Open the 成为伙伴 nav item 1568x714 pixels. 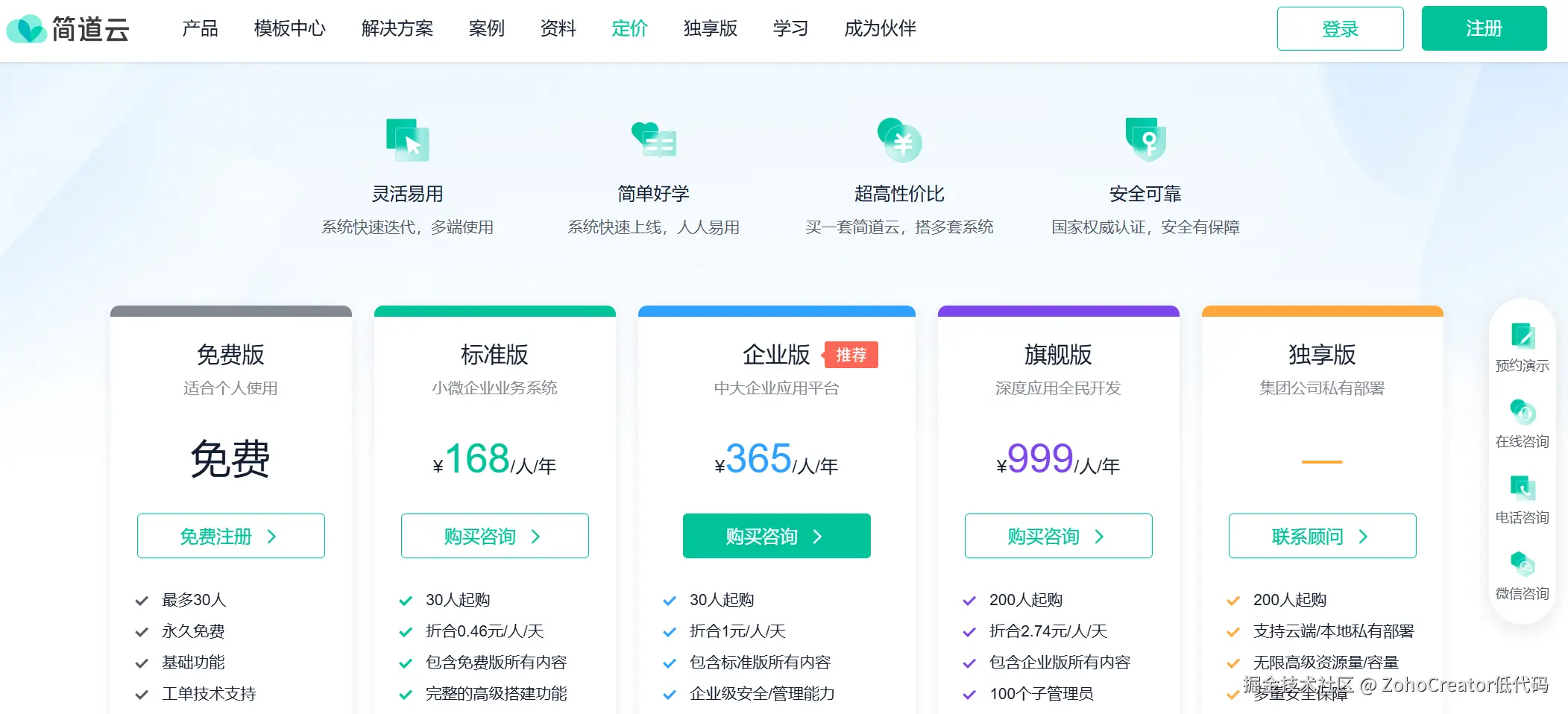(x=880, y=28)
